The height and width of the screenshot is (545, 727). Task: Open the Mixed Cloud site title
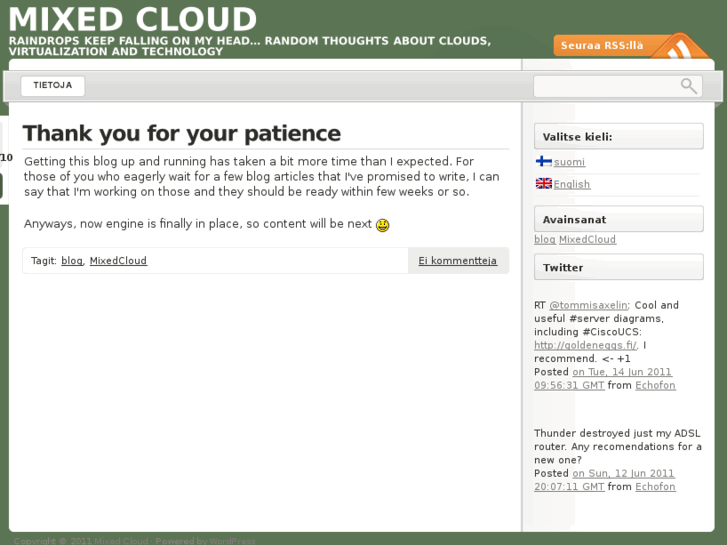pyautogui.click(x=133, y=19)
